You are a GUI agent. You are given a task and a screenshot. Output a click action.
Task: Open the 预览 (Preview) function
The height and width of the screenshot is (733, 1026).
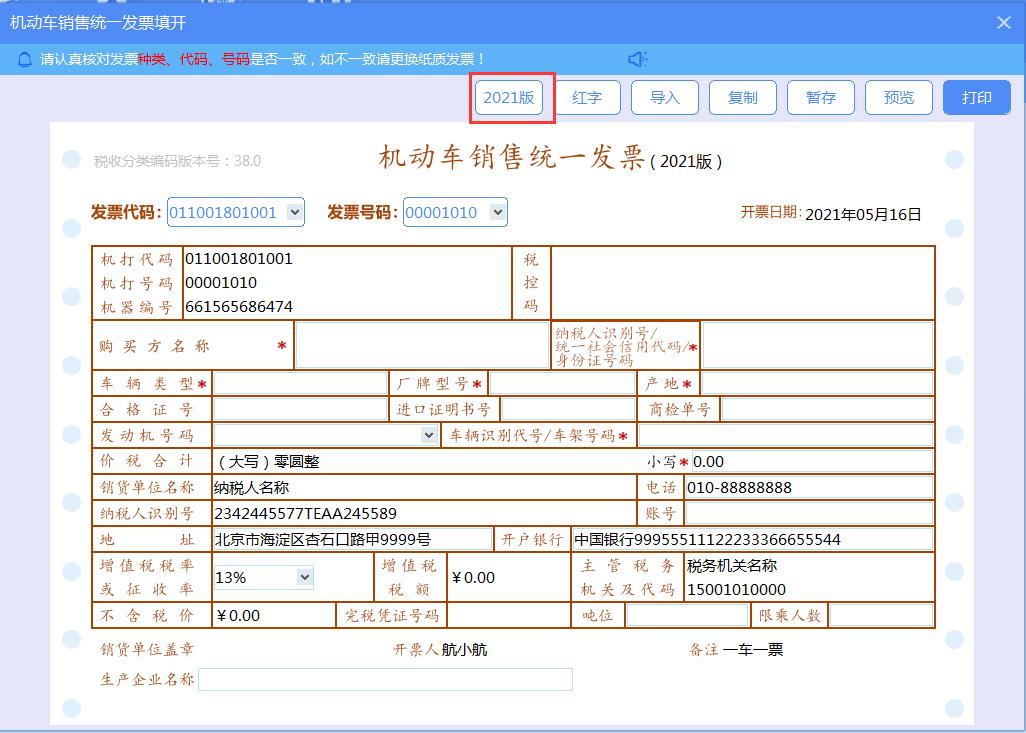point(898,97)
